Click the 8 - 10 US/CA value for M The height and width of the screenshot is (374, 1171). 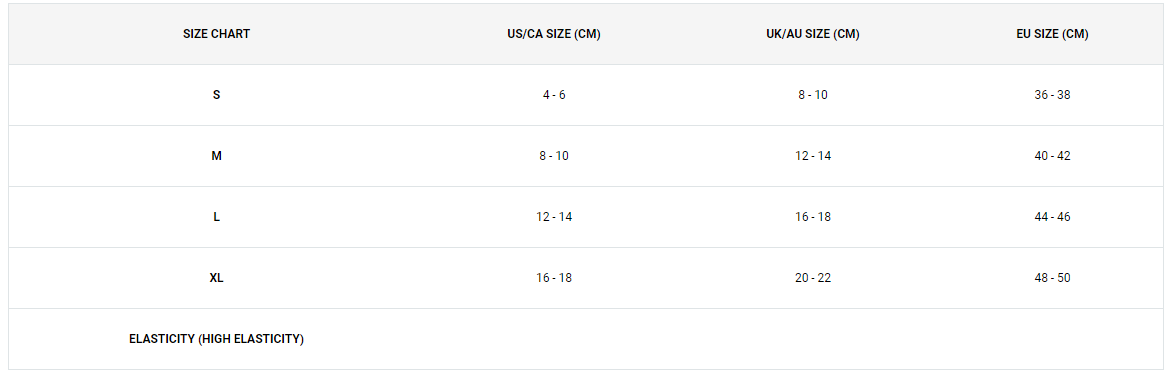click(x=554, y=156)
